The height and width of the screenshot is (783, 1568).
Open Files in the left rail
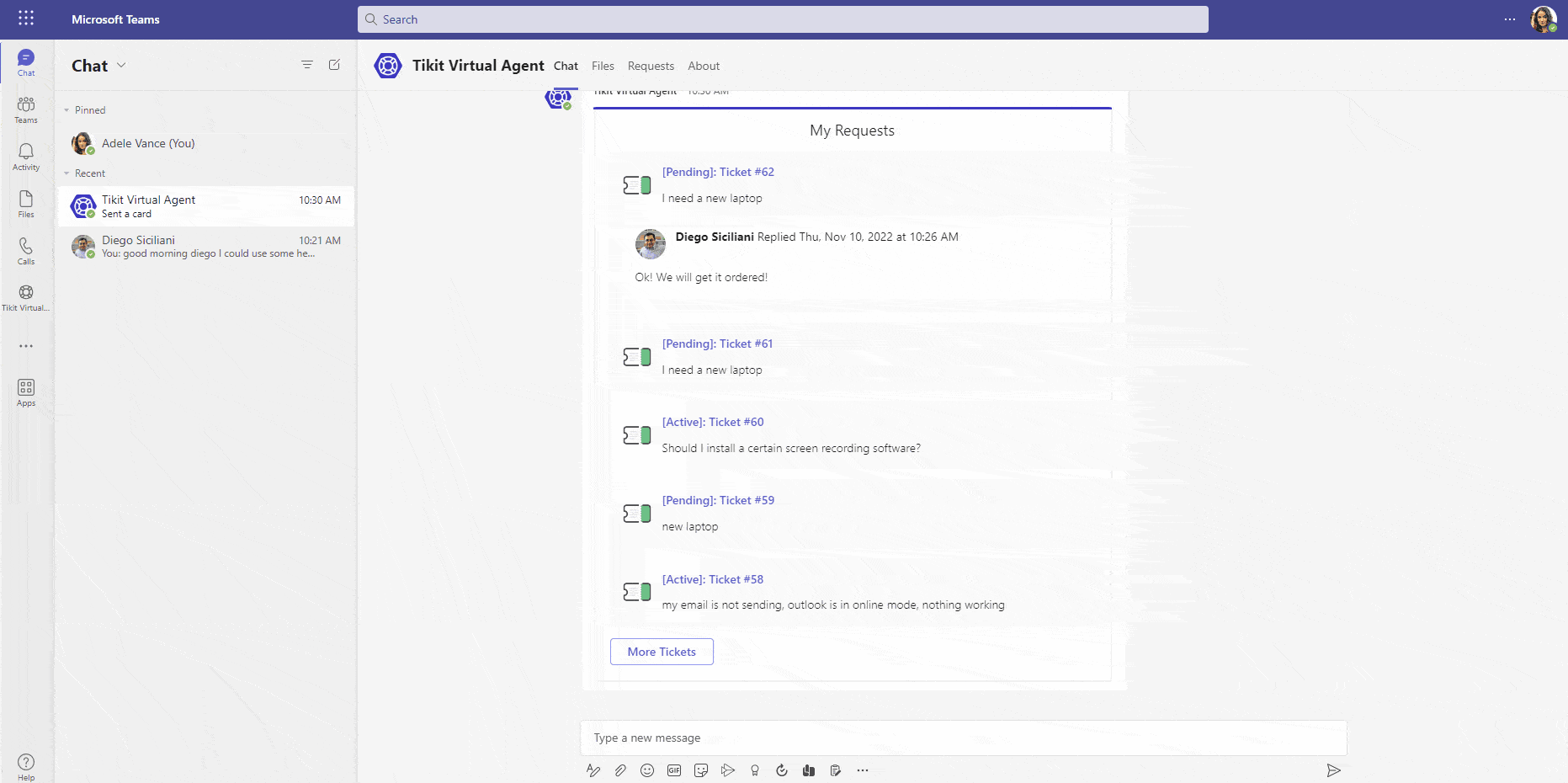point(26,204)
